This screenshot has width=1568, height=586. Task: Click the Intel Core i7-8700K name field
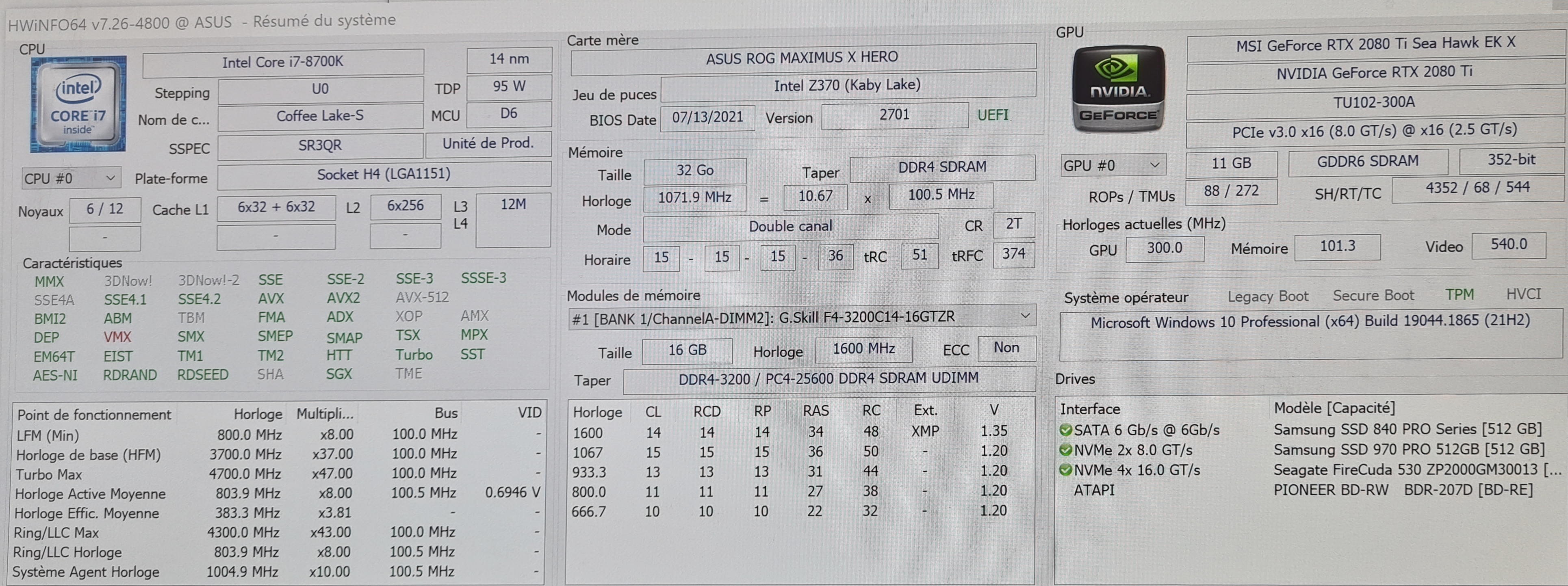[x=282, y=62]
